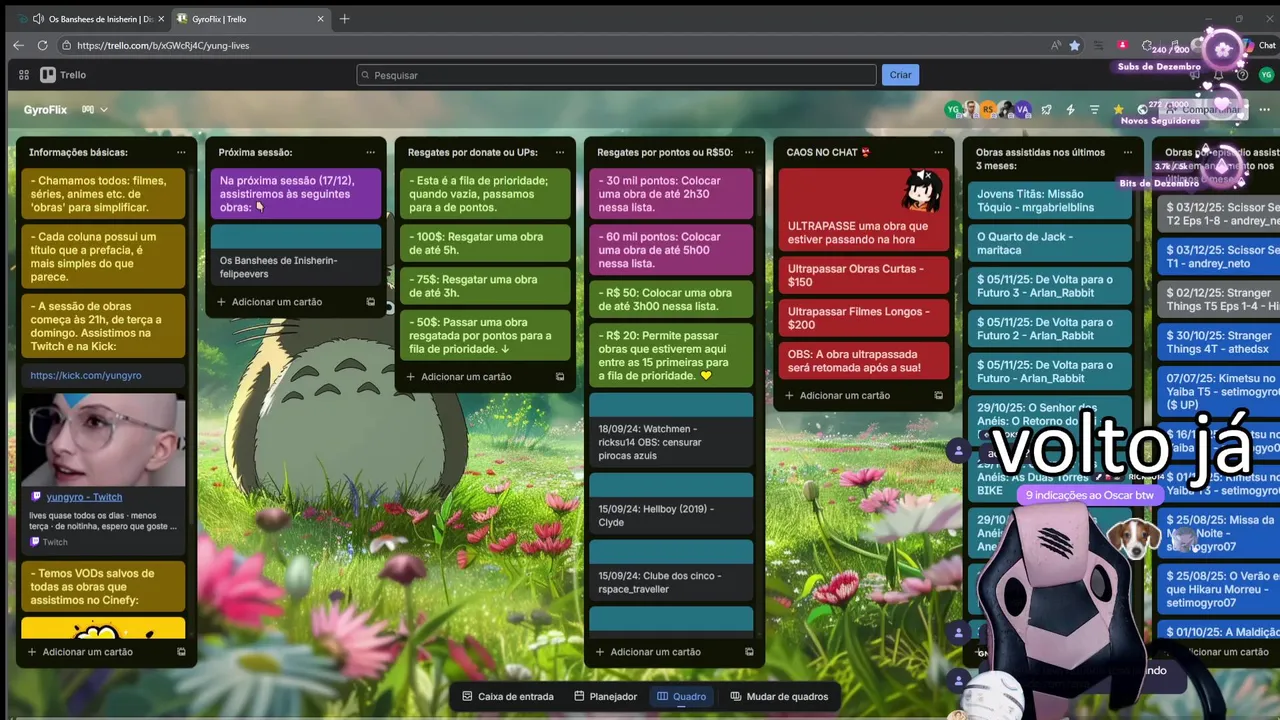Go back in browser
The height and width of the screenshot is (720, 1280).
pyautogui.click(x=18, y=45)
